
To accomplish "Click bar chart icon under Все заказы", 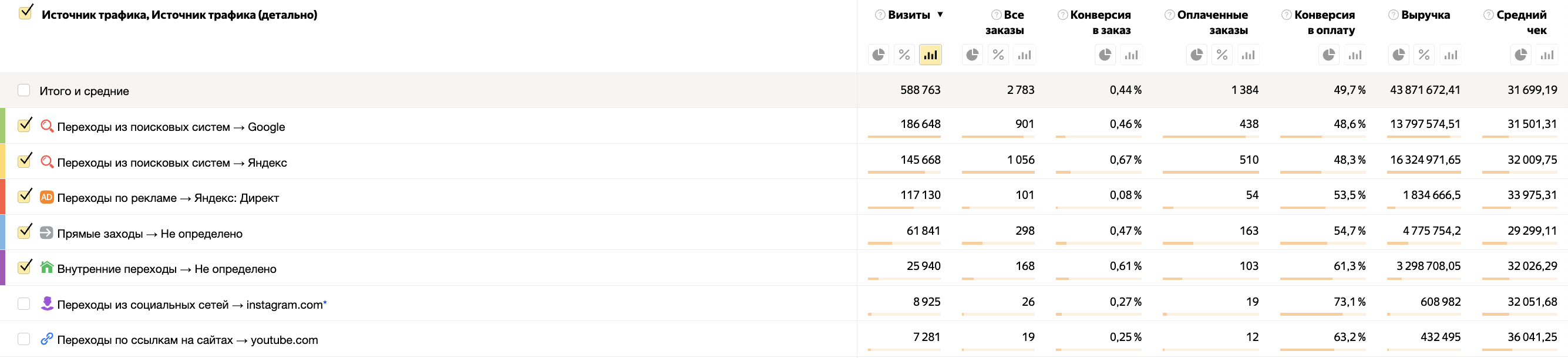I will coord(1024,55).
